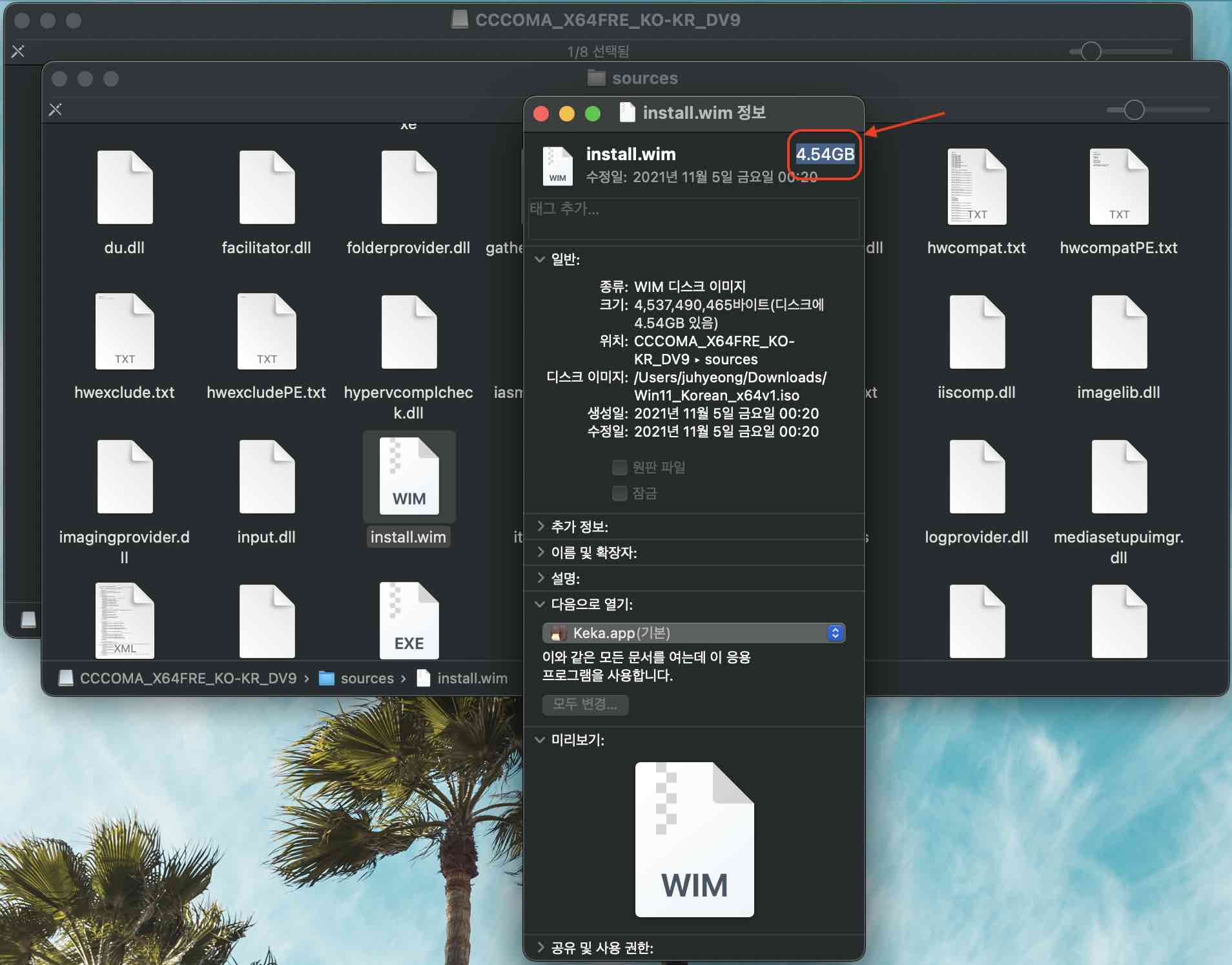The width and height of the screenshot is (1232, 965).
Task: Select imagelib.dll file icon
Action: point(1119,332)
